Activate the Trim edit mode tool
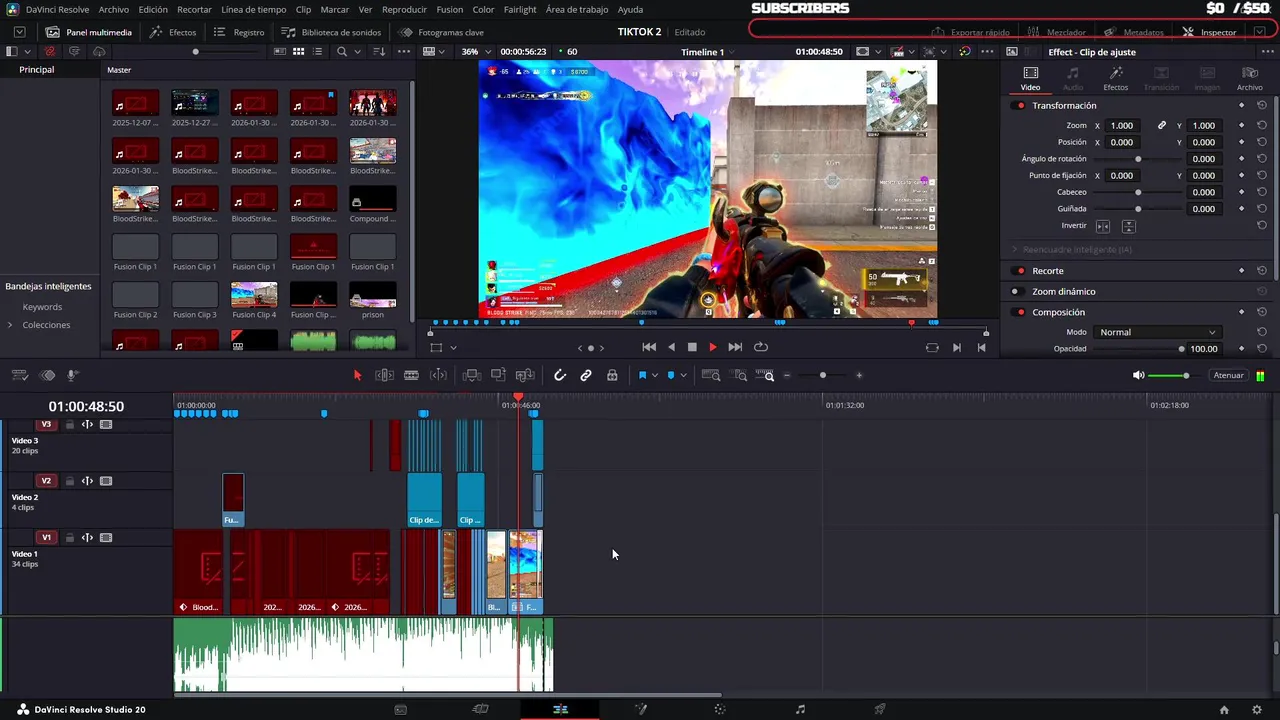The width and height of the screenshot is (1280, 720). [384, 375]
